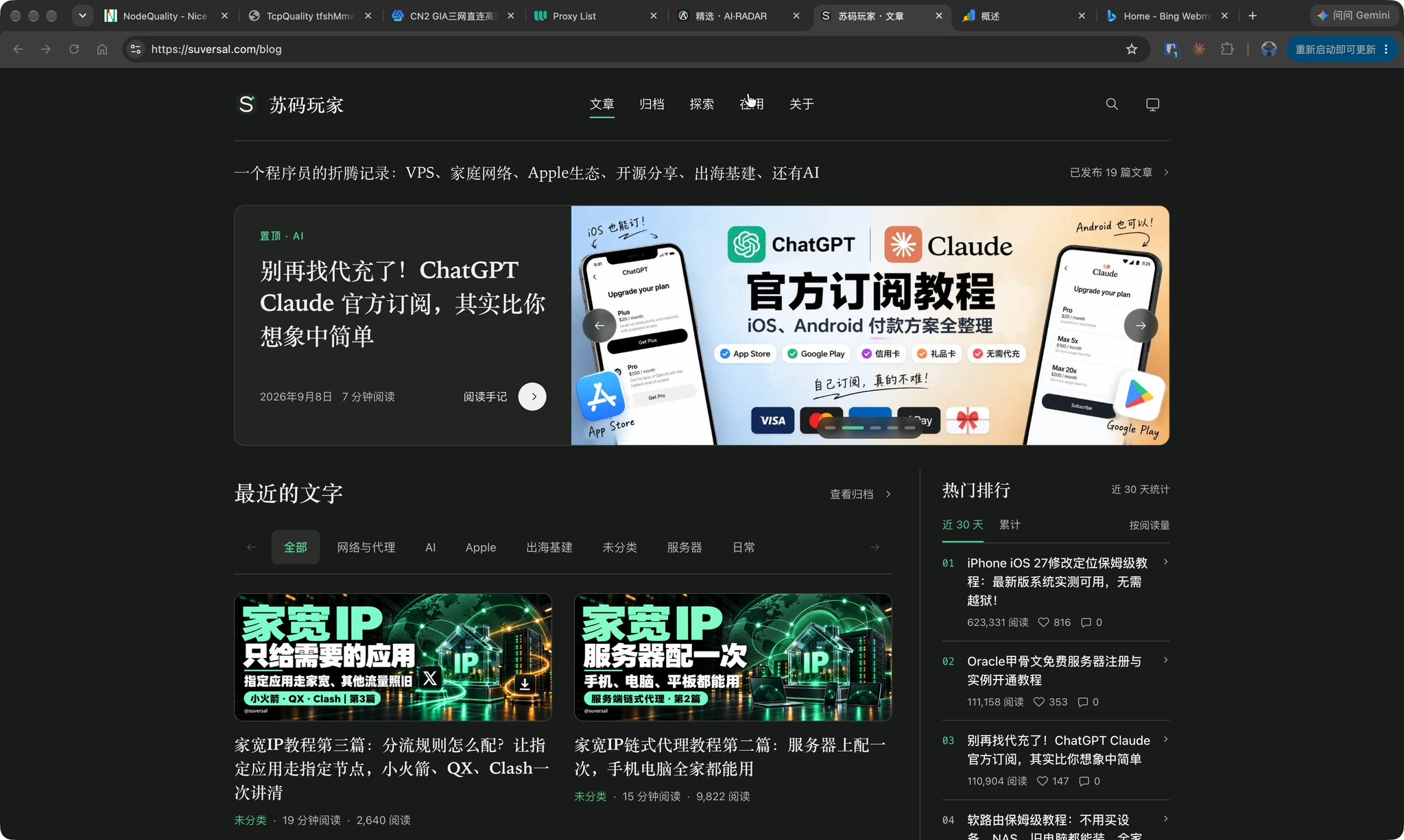Go back in browser history
Viewport: 1404px width, 840px height.
click(x=19, y=49)
